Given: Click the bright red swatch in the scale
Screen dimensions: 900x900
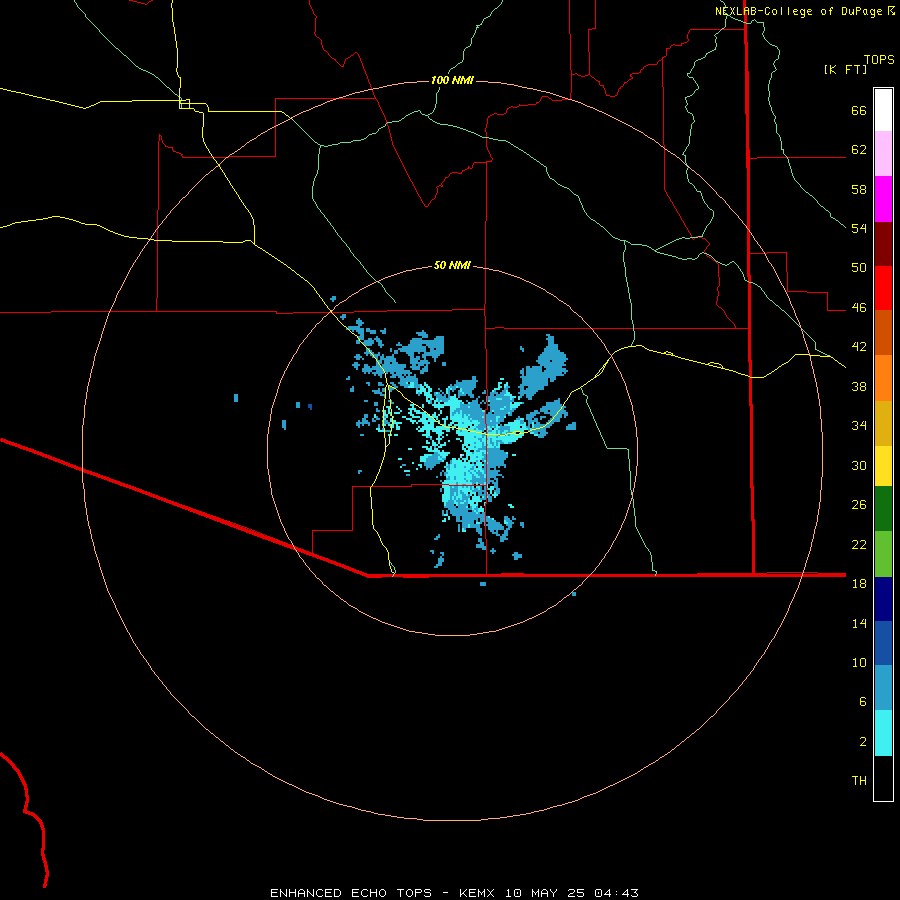Looking at the screenshot, I should click(x=883, y=288).
